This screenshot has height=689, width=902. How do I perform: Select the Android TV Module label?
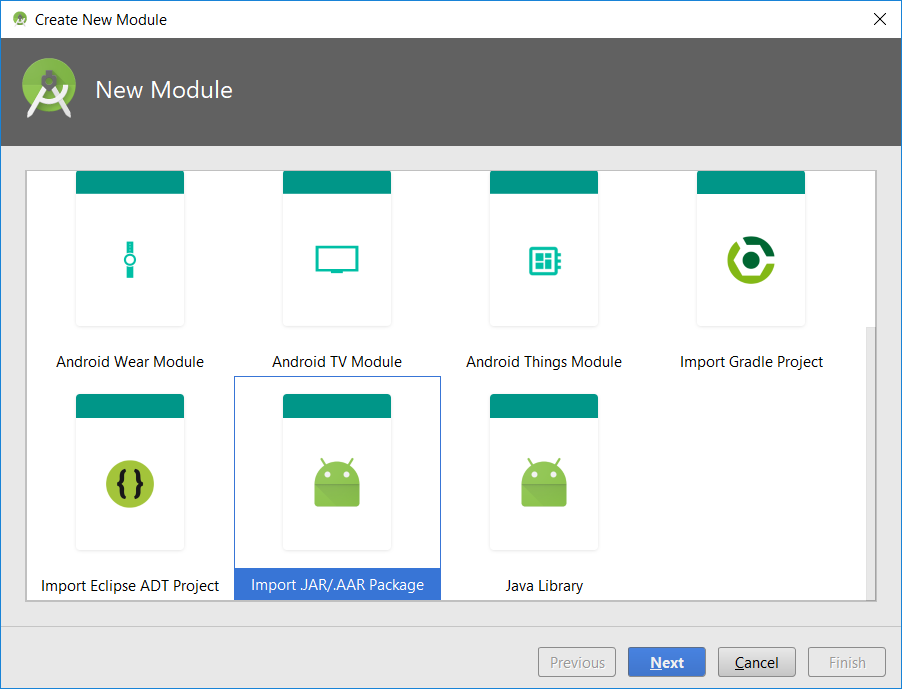point(337,362)
